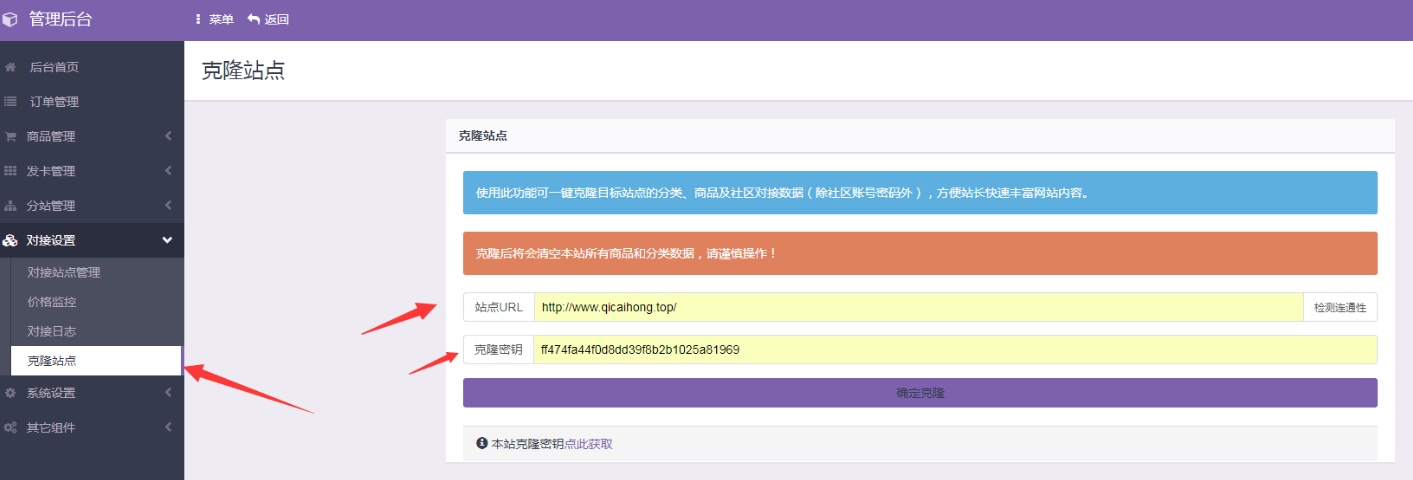1413x480 pixels.
Task: Open 价格监控 in the sidebar
Action: pos(52,301)
